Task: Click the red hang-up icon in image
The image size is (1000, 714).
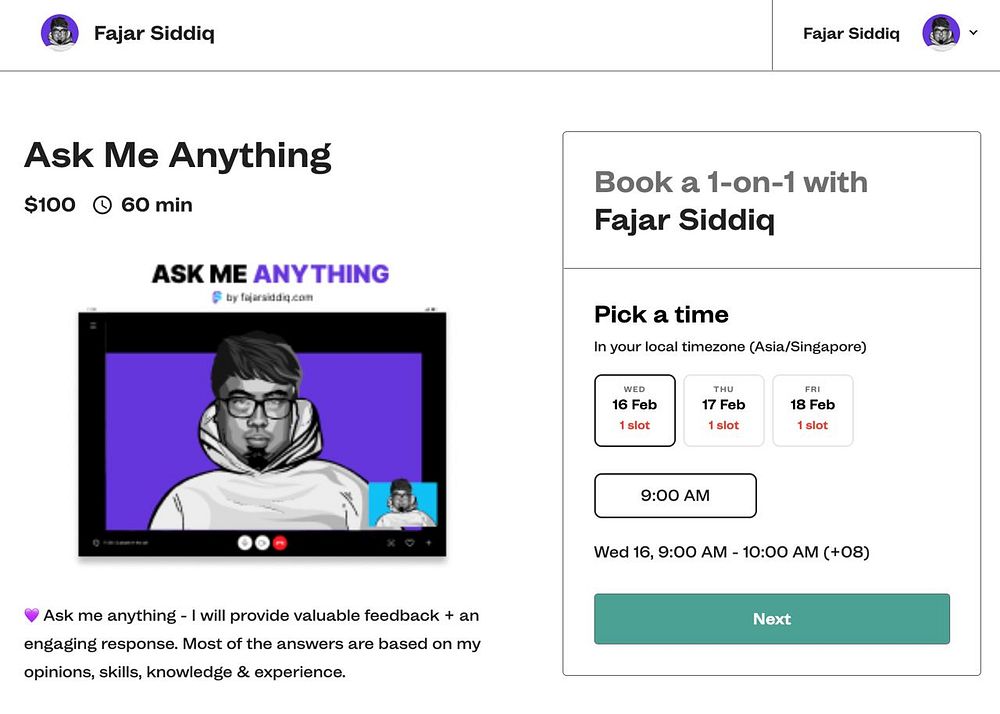Action: pyautogui.click(x=279, y=543)
